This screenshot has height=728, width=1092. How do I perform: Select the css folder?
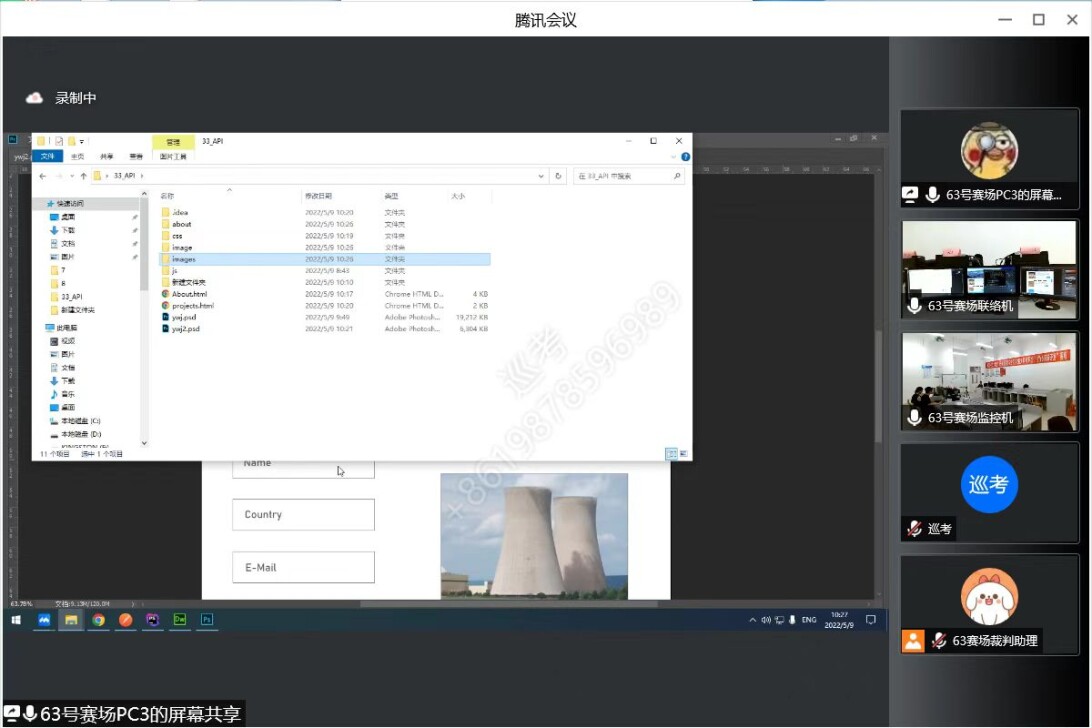(x=325, y=236)
